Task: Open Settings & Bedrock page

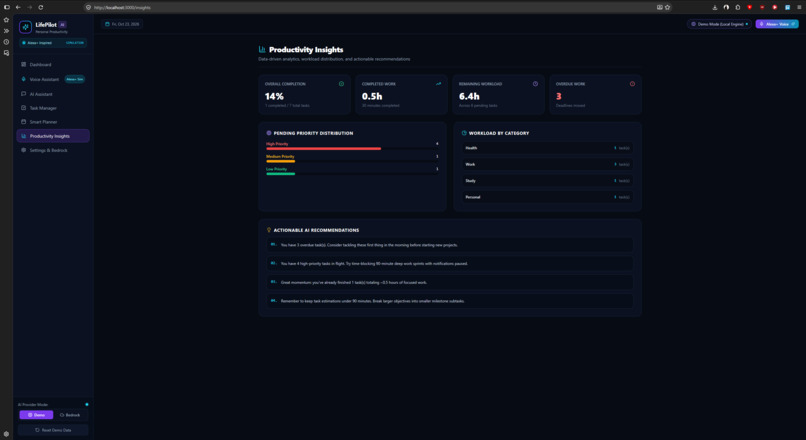Action: 53,150
